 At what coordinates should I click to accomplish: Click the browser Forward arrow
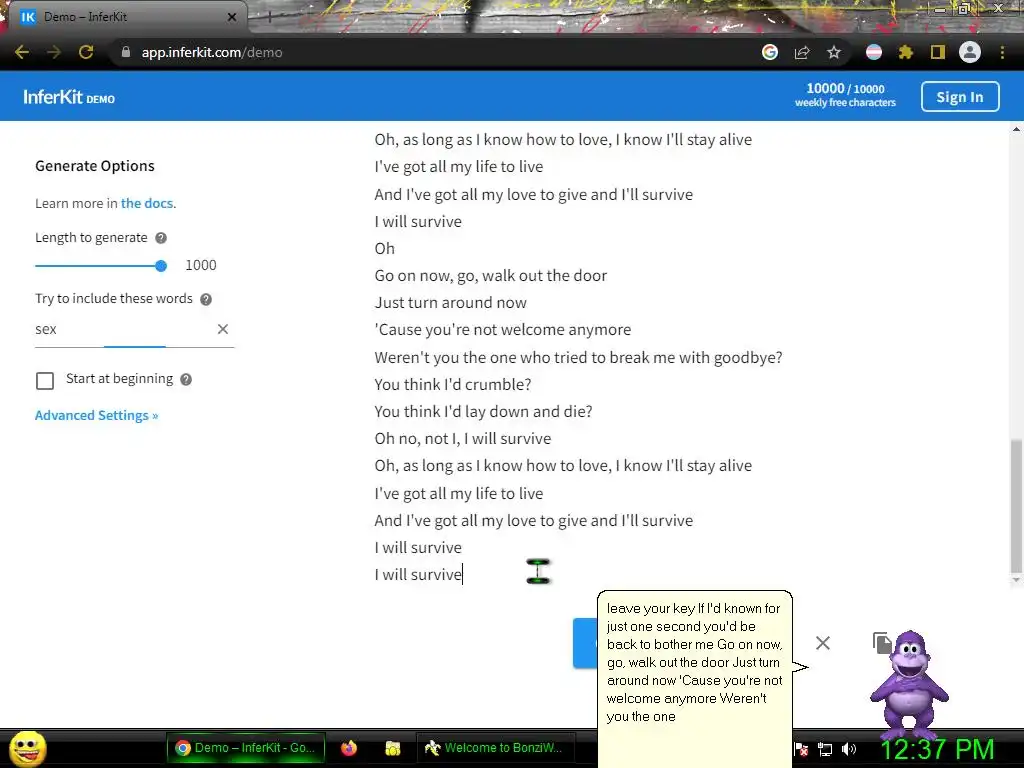[54, 52]
